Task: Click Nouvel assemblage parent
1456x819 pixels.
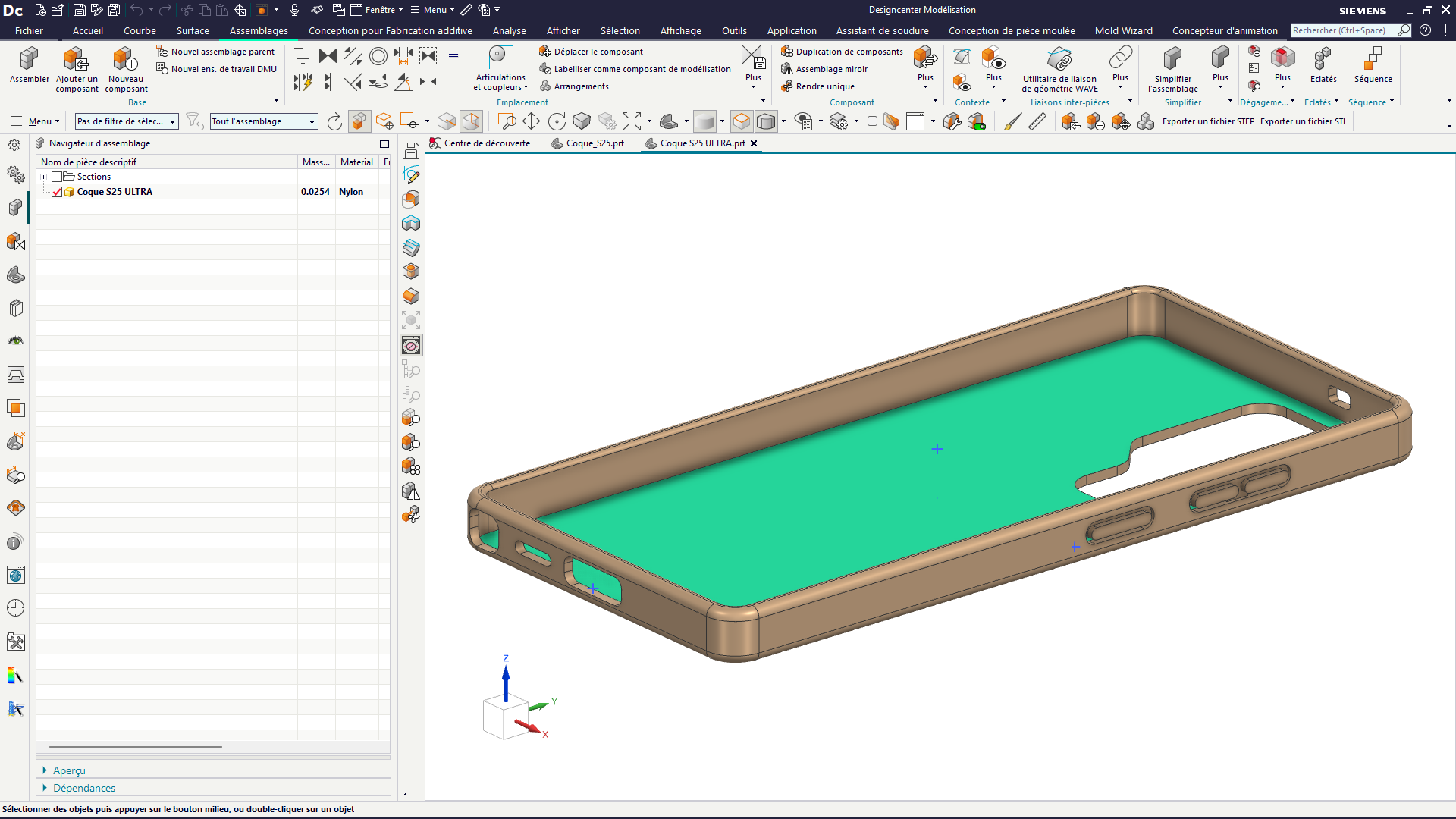Action: click(215, 52)
